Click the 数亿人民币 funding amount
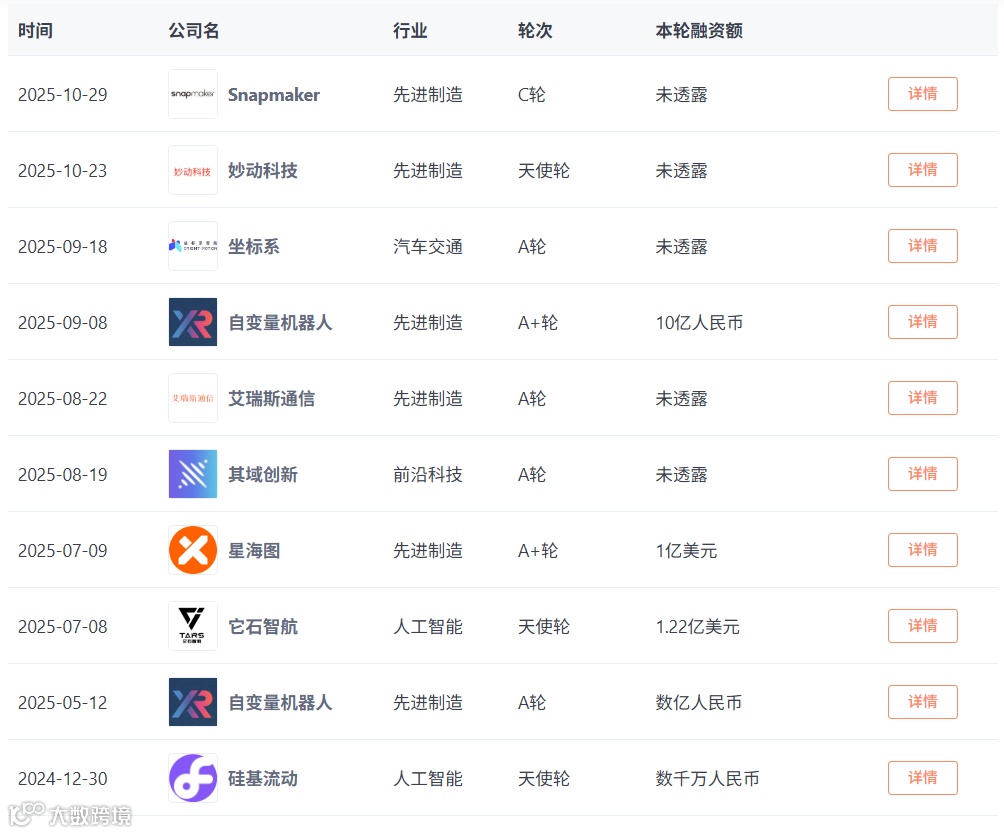The width and height of the screenshot is (1004, 834). (x=699, y=703)
